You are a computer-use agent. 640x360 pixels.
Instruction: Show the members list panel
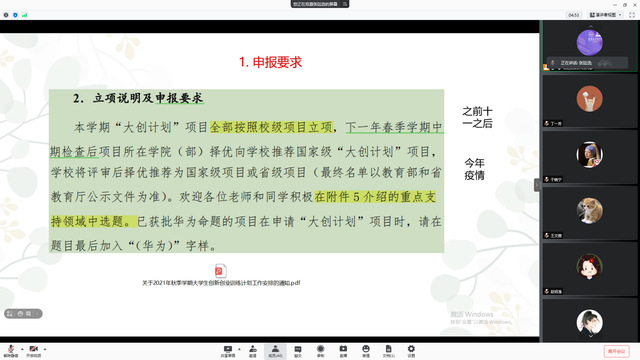275,351
